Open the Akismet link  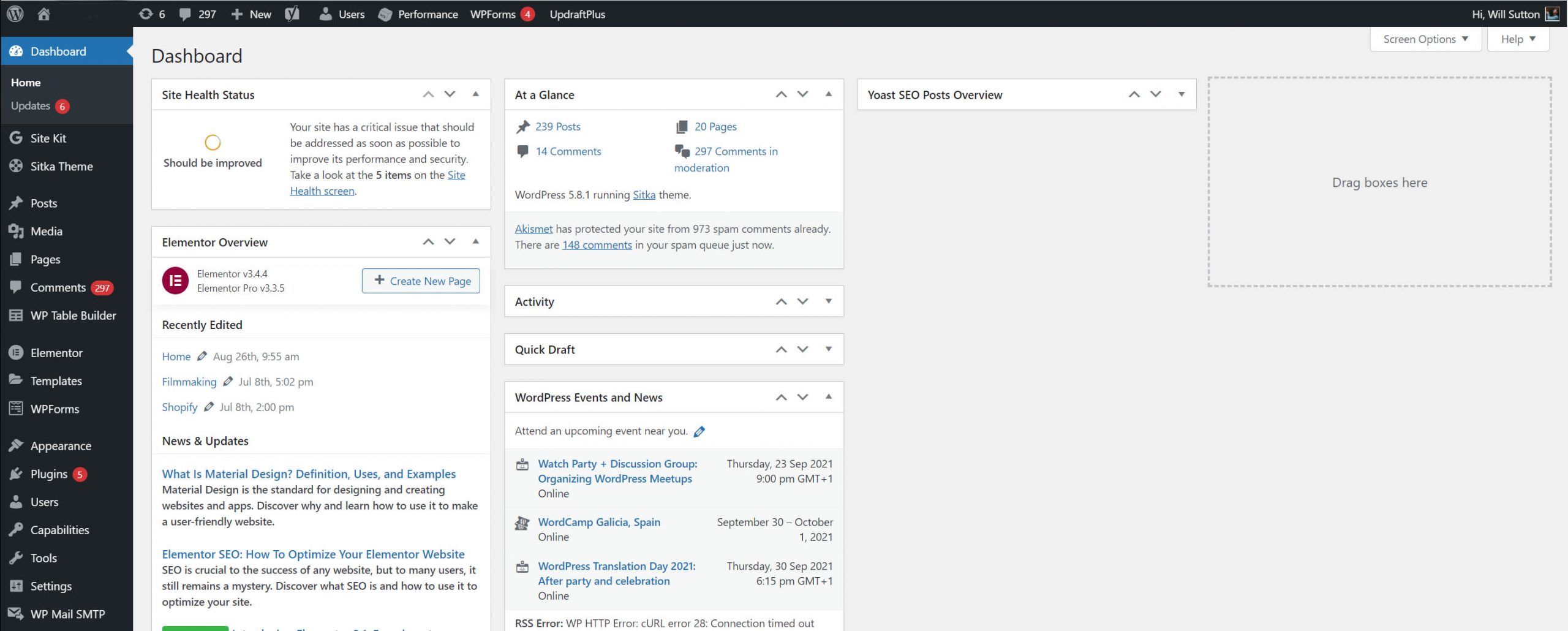533,229
